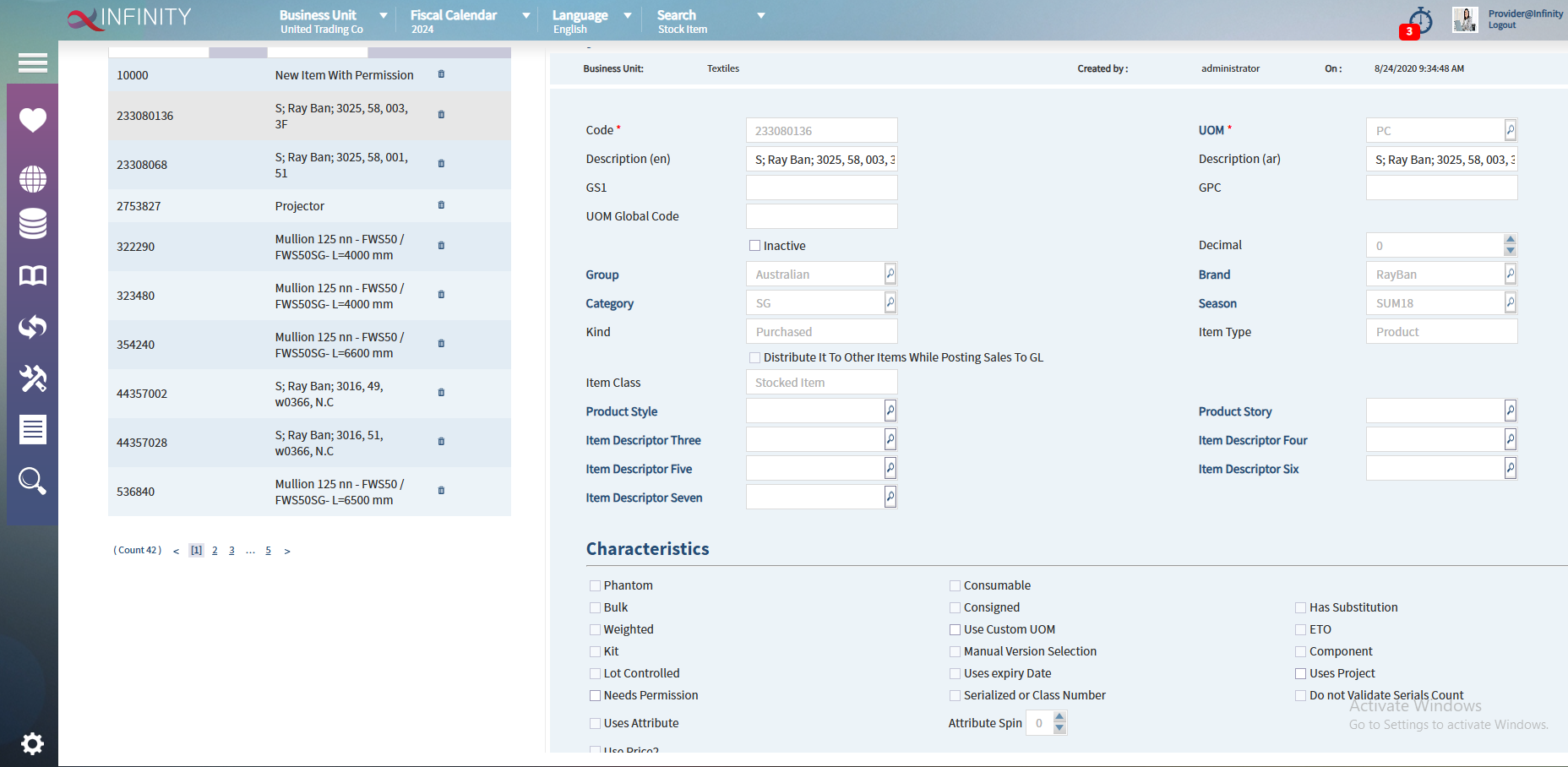Screen dimensions: 1568x767
Task: Toggle the hamburger menu
Action: point(33,63)
